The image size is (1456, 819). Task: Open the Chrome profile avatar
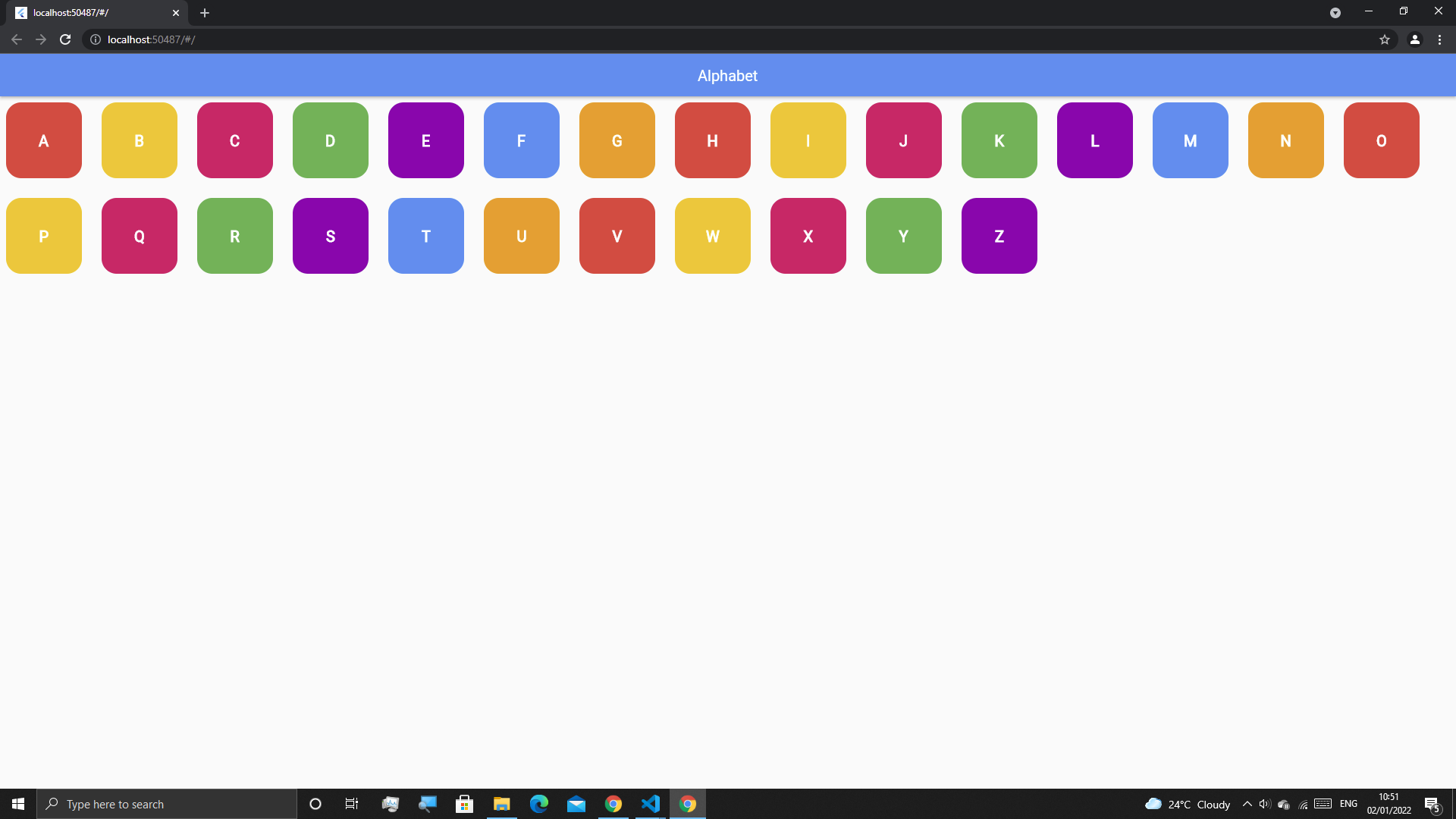pos(1414,39)
